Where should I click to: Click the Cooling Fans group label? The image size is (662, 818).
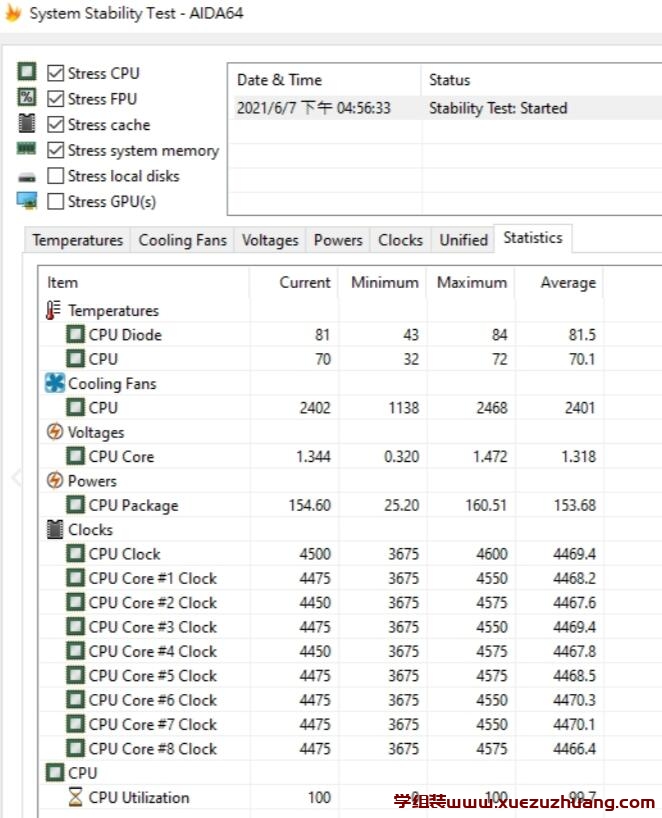click(112, 383)
